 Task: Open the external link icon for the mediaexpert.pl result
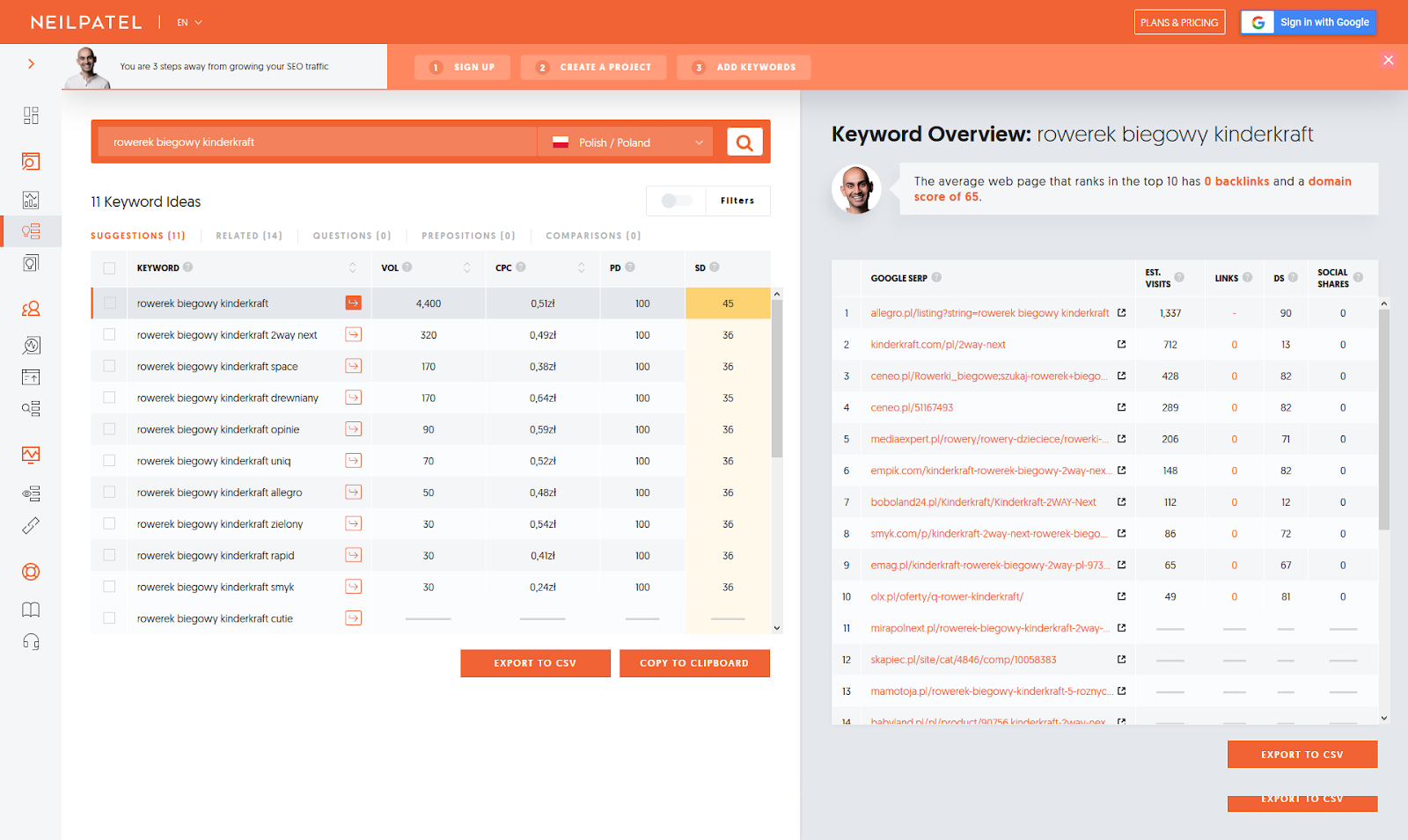point(1121,438)
